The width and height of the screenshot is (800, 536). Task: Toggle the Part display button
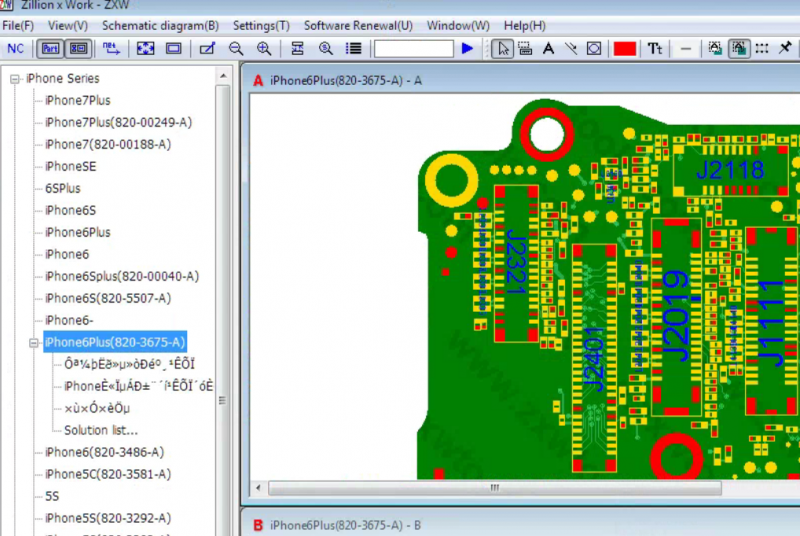[50, 49]
